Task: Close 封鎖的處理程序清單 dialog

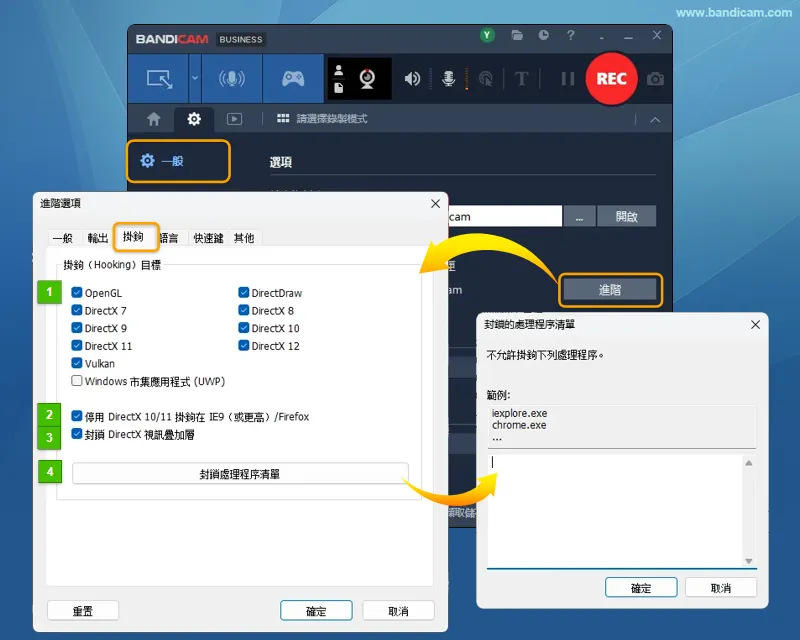Action: pyautogui.click(x=756, y=325)
